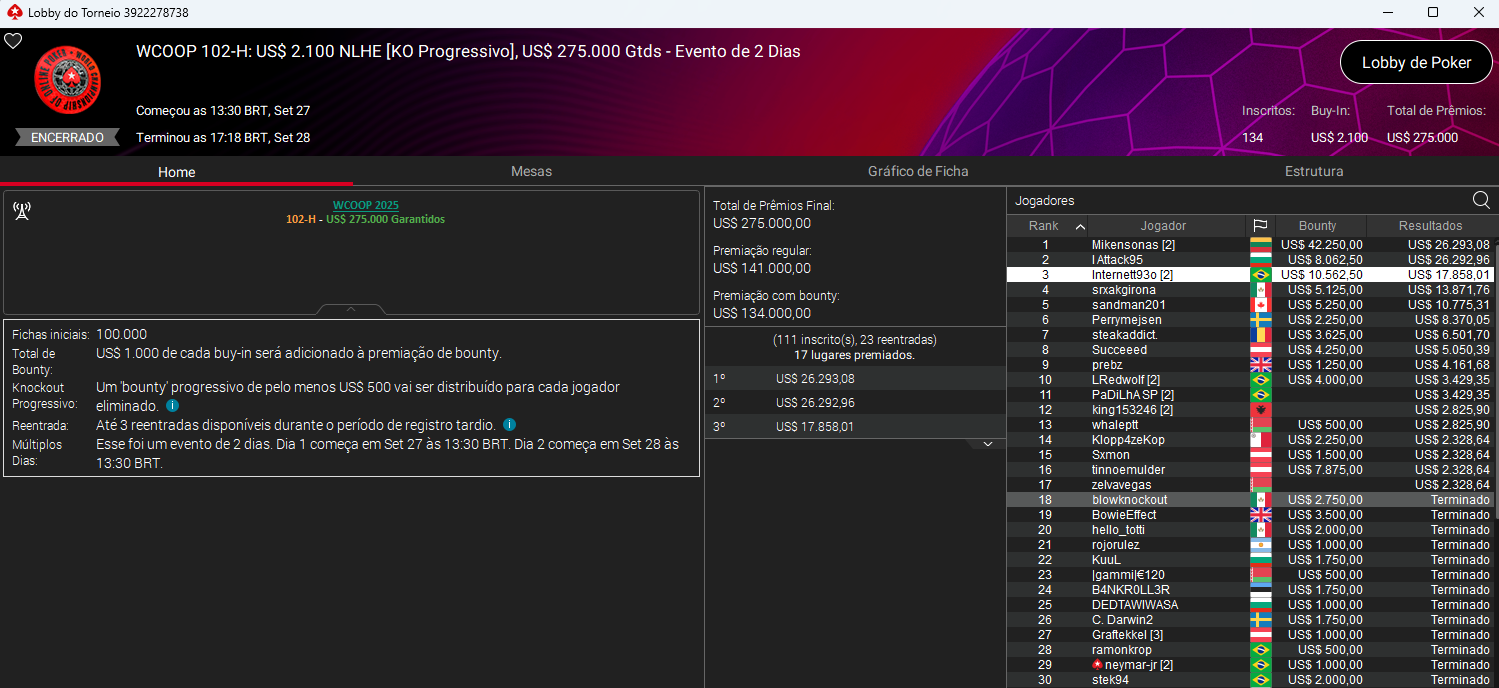Viewport: 1499px width, 688px height.
Task: Click info icon beside Reentrada description
Action: (x=509, y=425)
